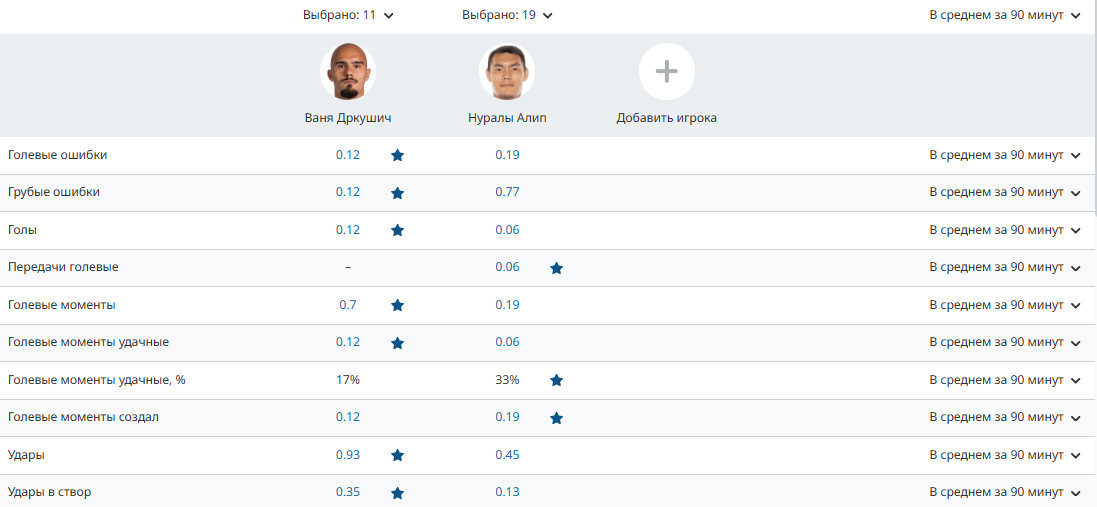Image resolution: width=1097 pixels, height=507 pixels.
Task: Open the top В среднем за 90 минут dropdown
Action: [1005, 15]
